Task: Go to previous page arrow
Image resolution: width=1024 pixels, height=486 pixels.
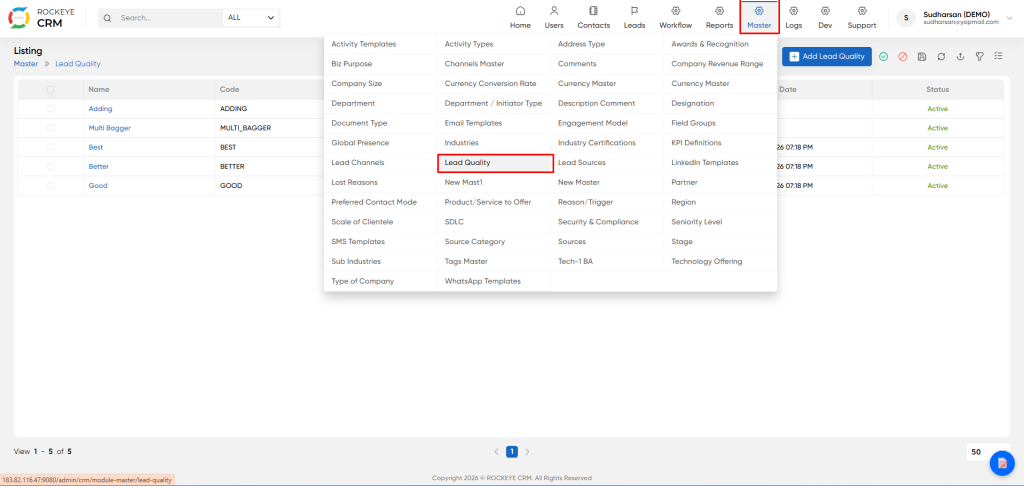Action: [x=496, y=451]
